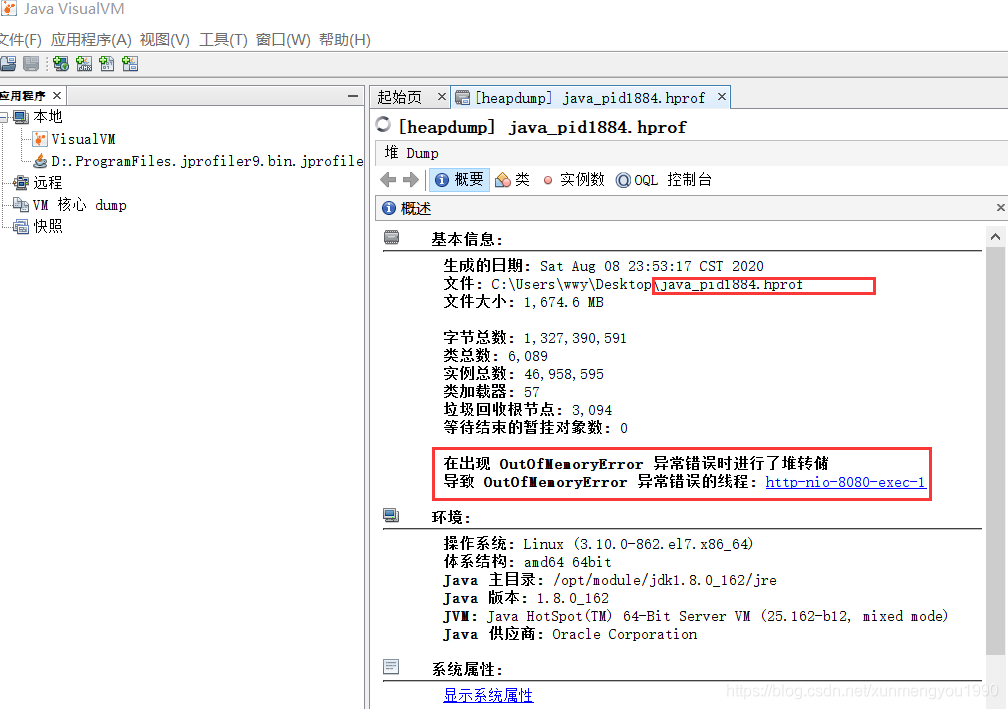
Task: Click the Java VisualVM application icon
Action: pyautogui.click(x=8, y=8)
